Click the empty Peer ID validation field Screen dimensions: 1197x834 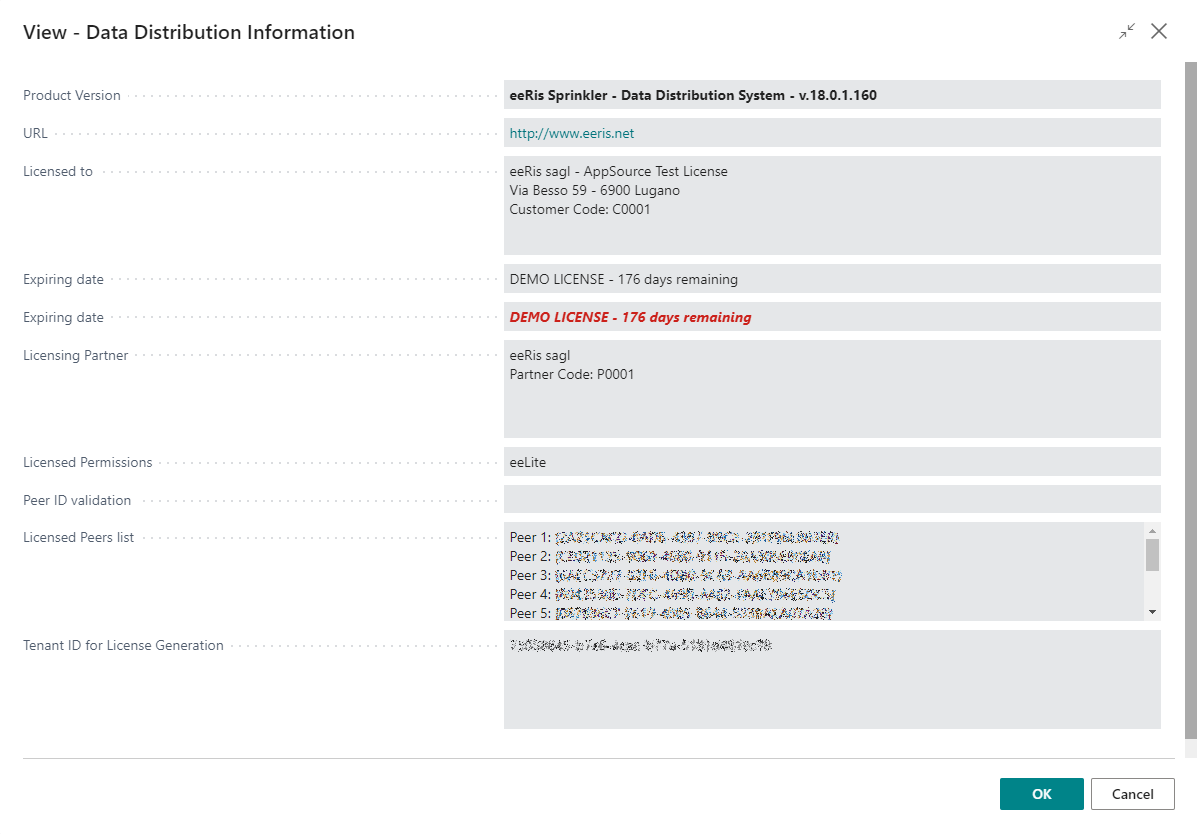(x=830, y=499)
